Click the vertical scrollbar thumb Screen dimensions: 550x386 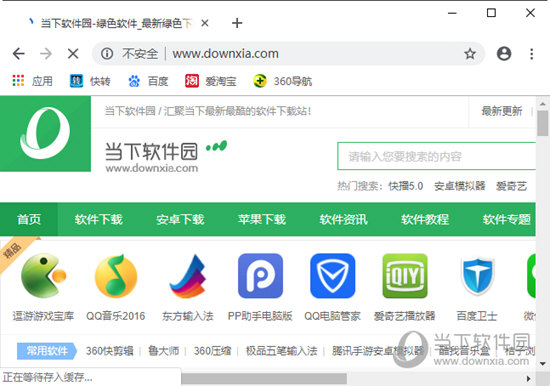pos(543,123)
